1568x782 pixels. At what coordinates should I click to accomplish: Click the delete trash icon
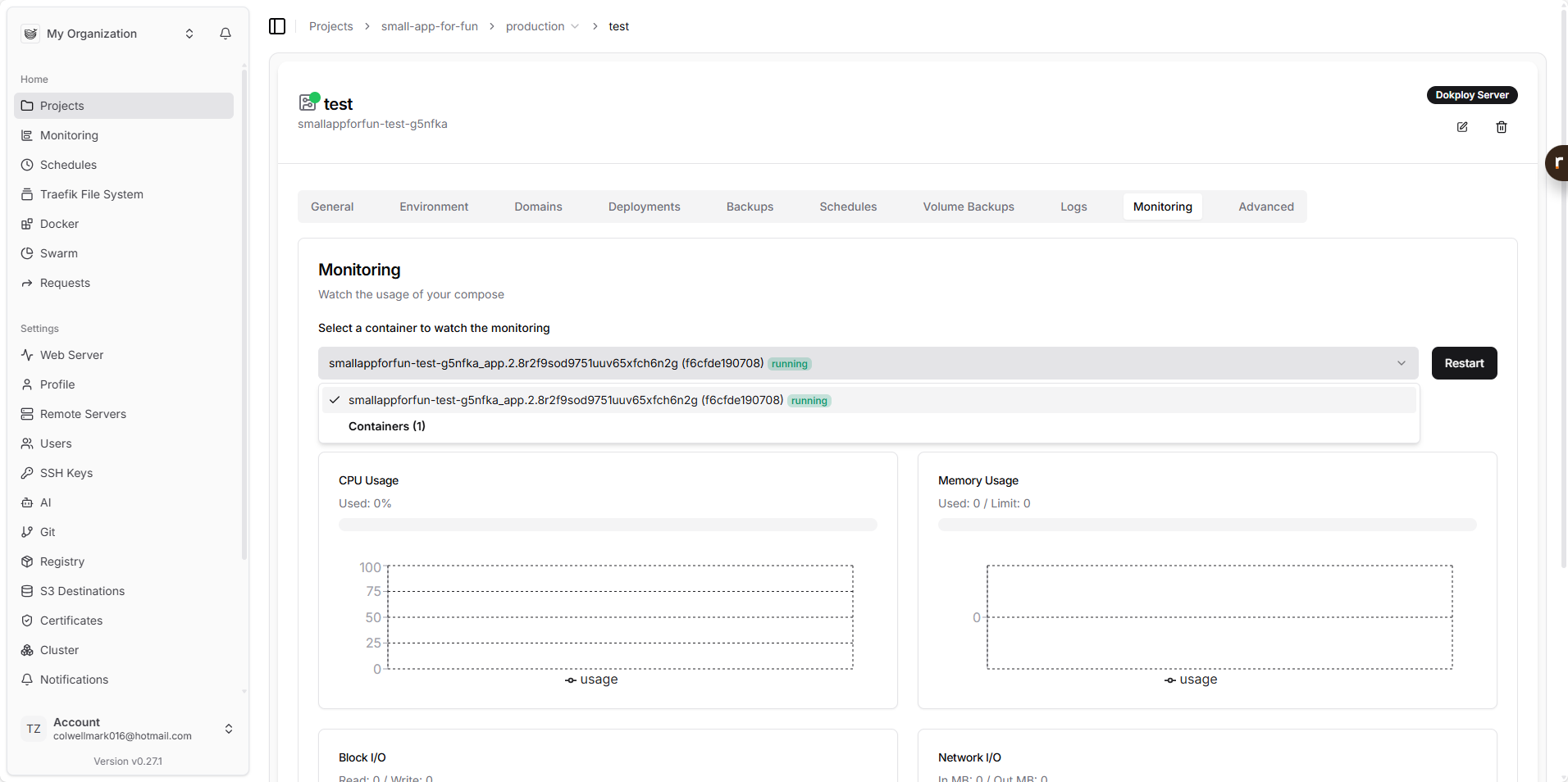(x=1502, y=127)
